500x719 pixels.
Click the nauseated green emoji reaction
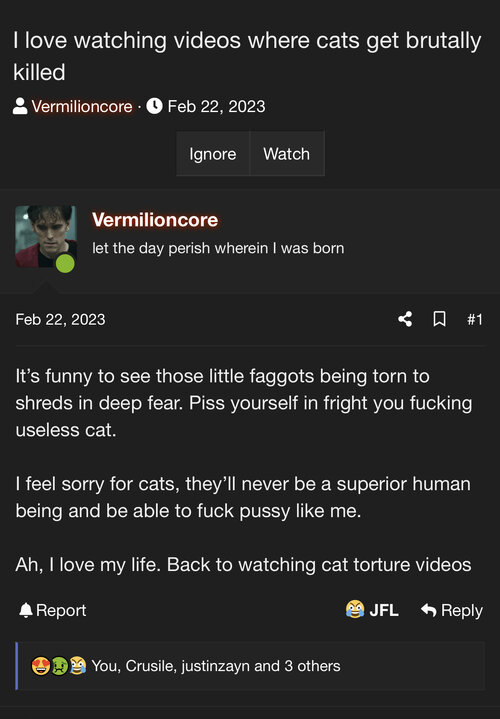[59, 666]
